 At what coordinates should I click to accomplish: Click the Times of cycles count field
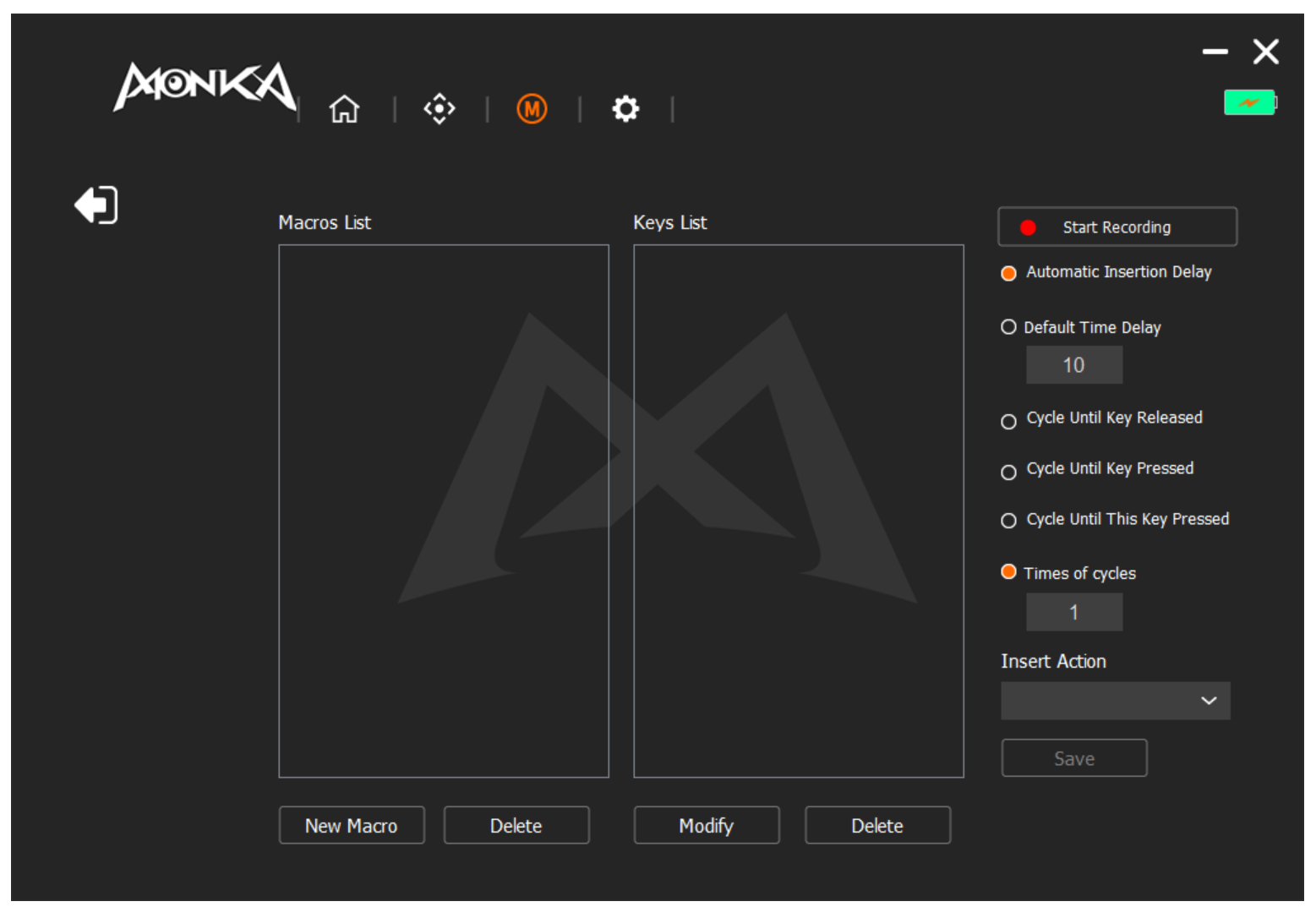click(1073, 612)
